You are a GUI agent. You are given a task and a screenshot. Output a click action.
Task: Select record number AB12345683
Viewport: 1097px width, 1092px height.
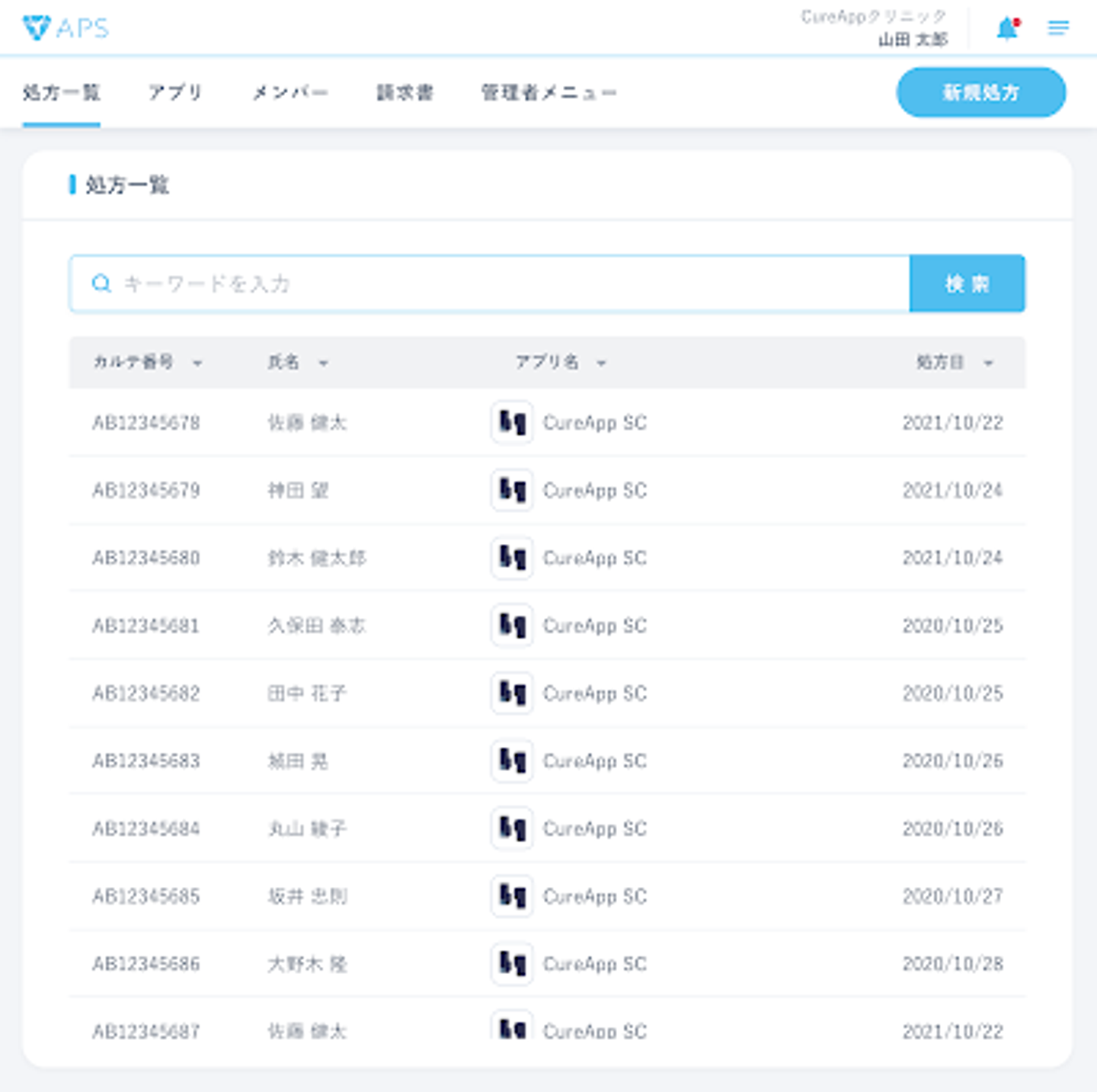tap(146, 761)
